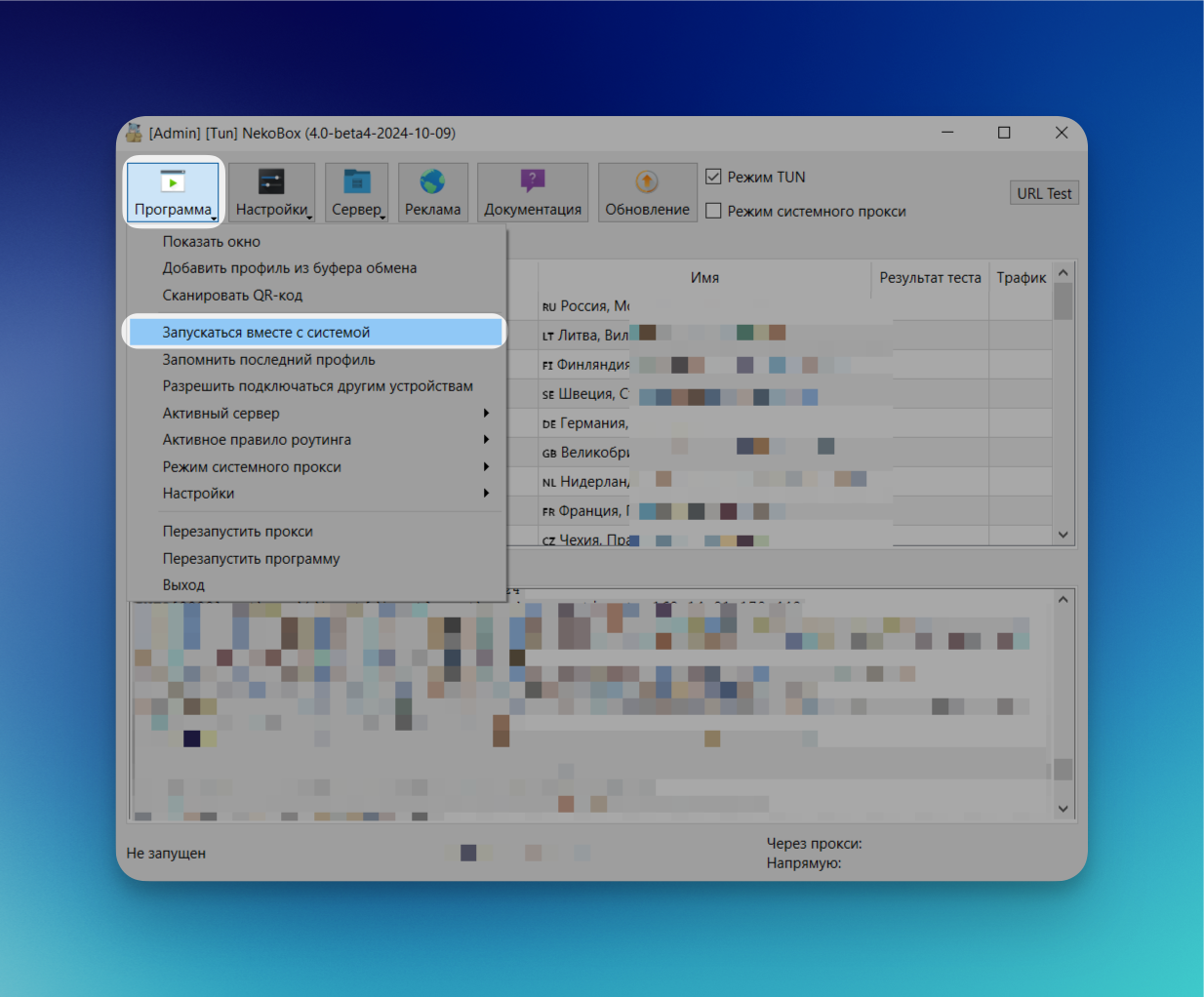Click log panel scrollbar down arrow
The image size is (1204, 997).
(x=1064, y=809)
